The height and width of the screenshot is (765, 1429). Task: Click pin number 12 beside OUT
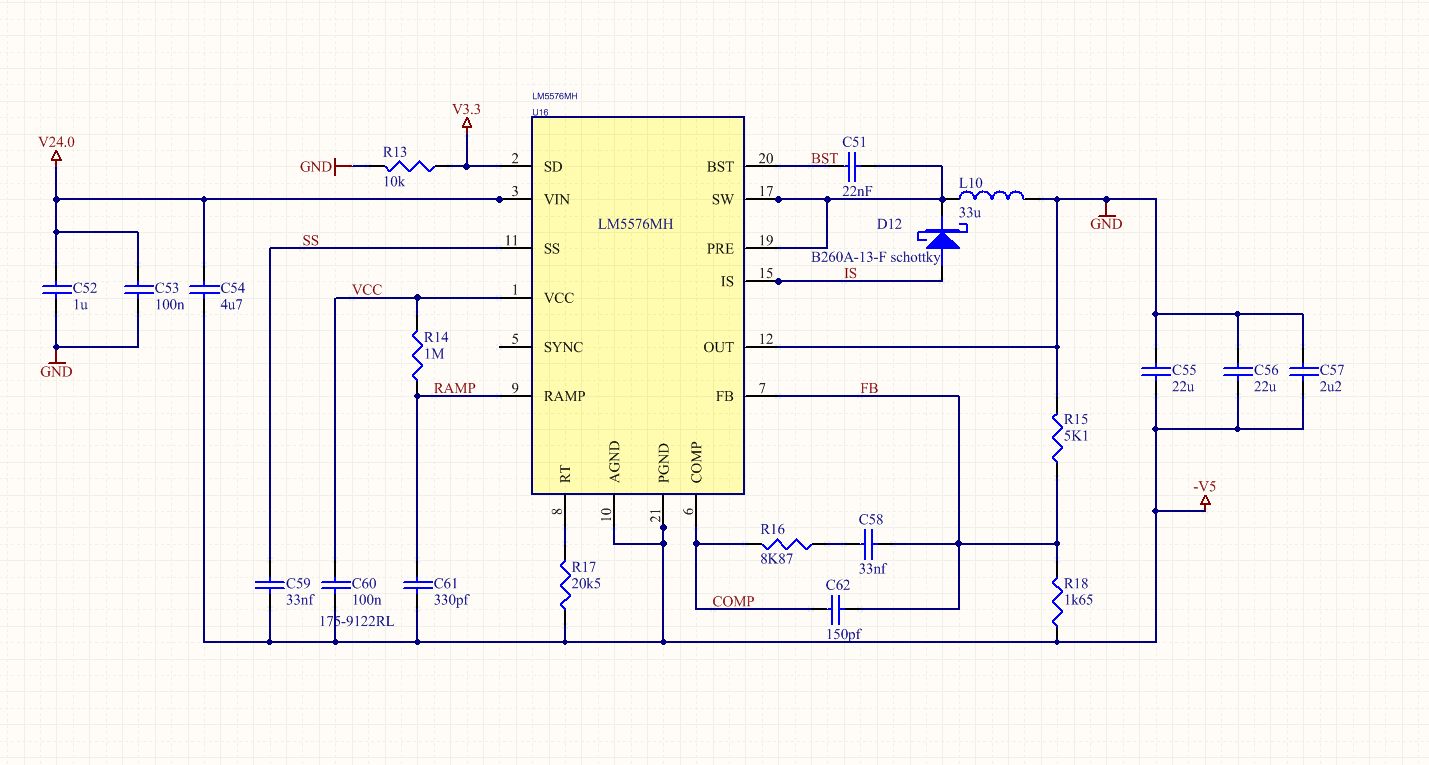(x=766, y=339)
